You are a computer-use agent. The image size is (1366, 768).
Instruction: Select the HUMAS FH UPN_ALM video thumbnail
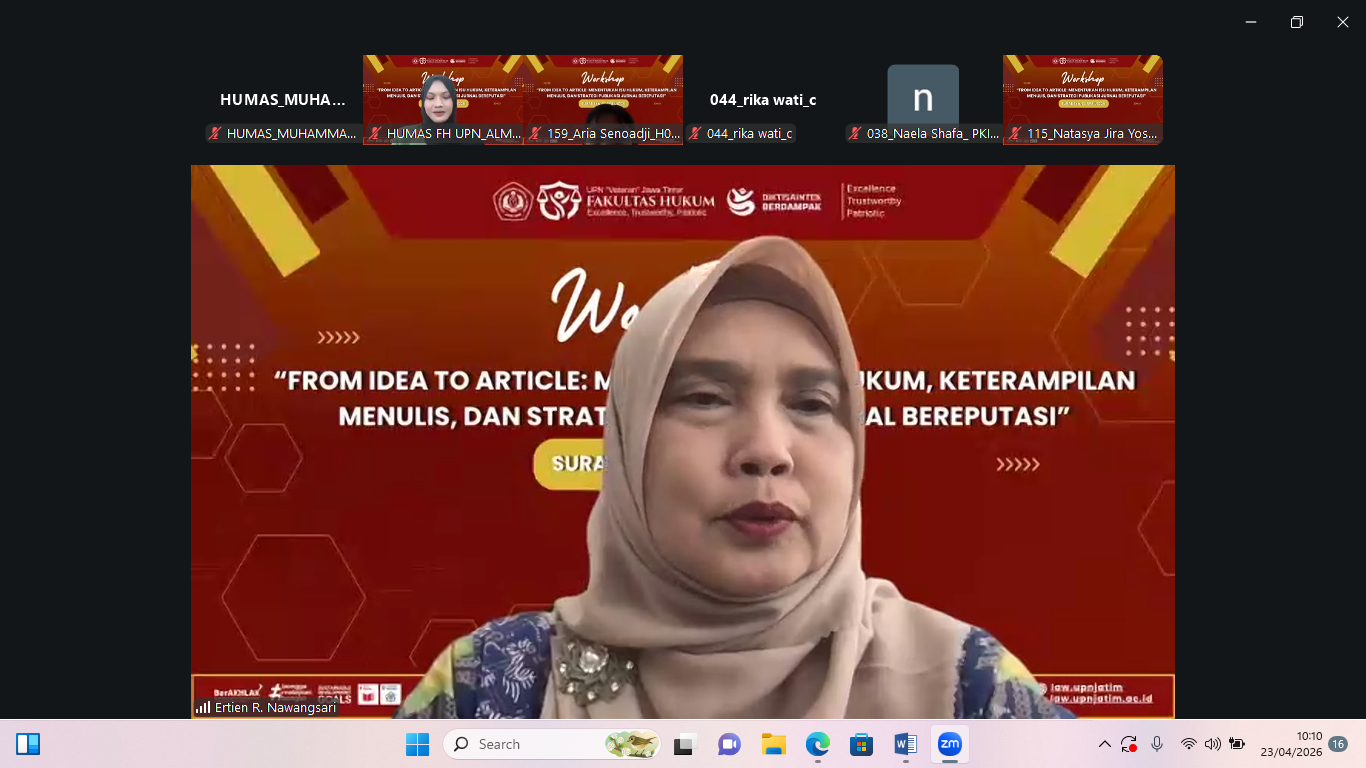click(442, 99)
